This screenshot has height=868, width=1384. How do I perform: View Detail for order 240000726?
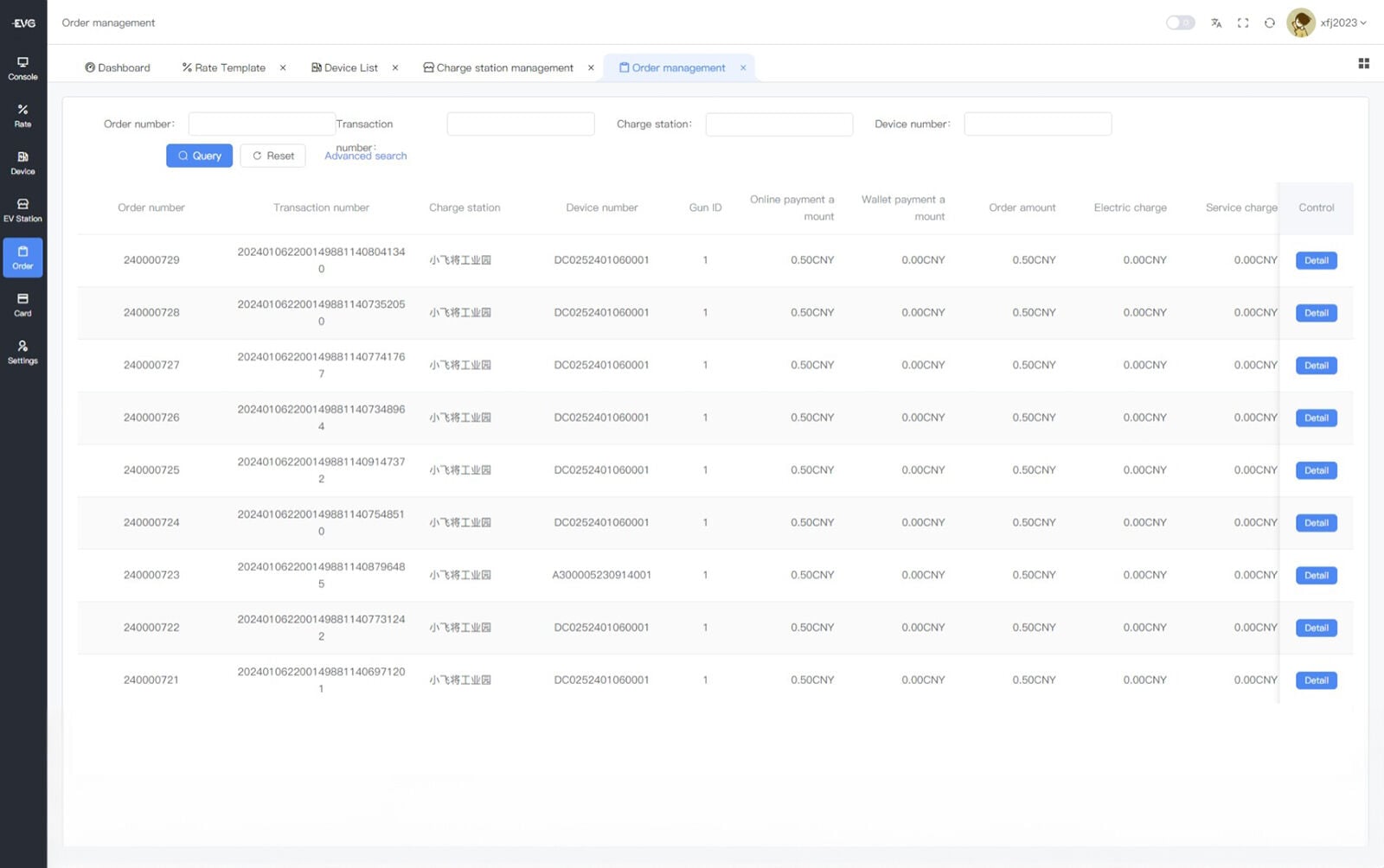[1316, 418]
